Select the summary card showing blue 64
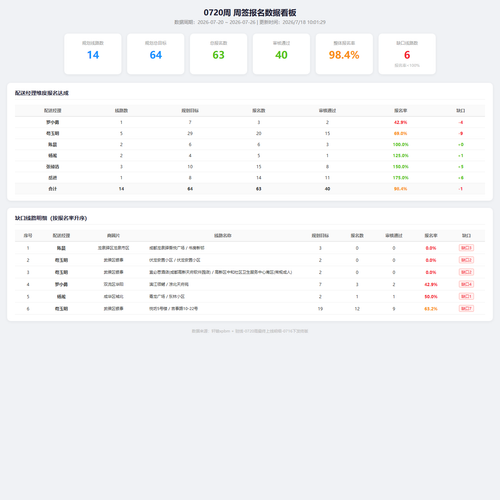 tap(156, 54)
